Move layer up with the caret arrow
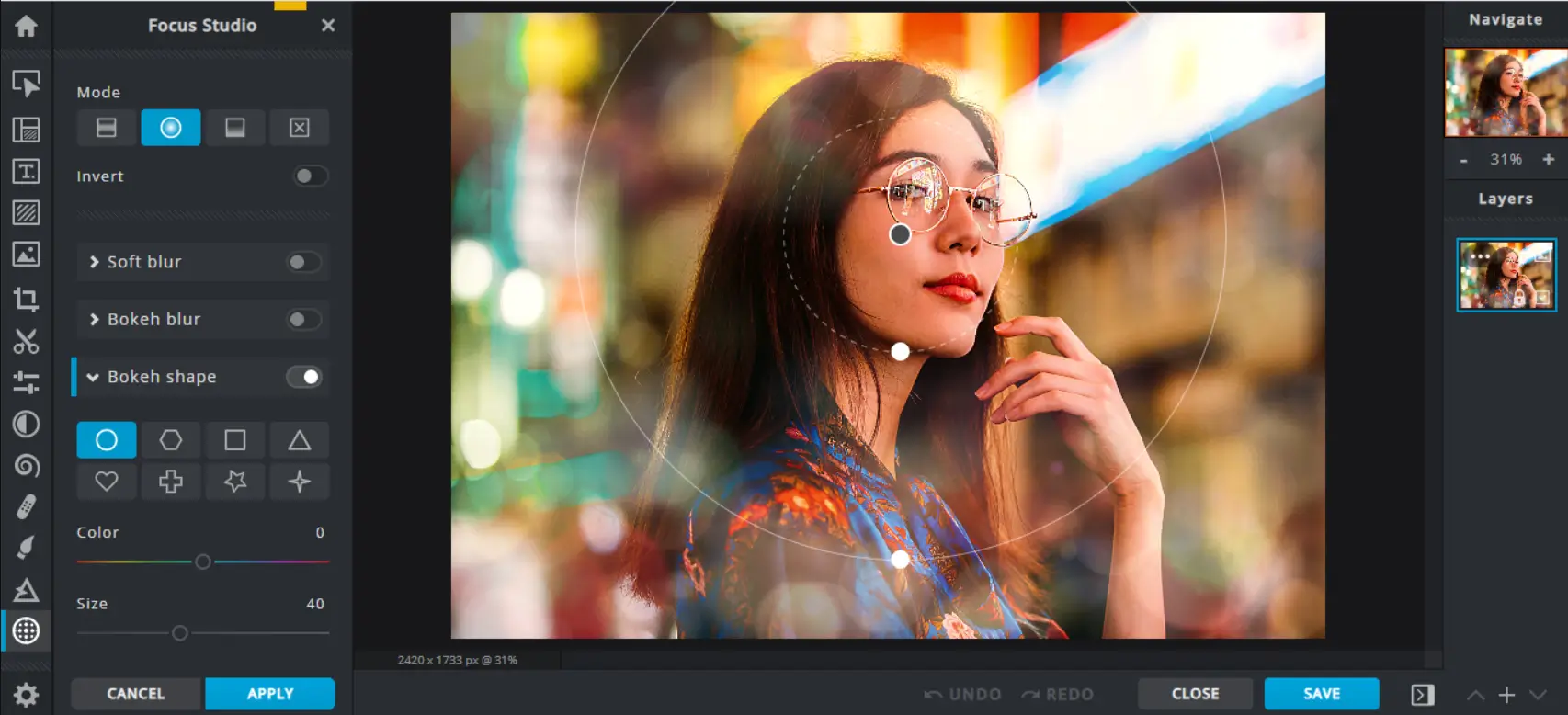 point(1476,696)
